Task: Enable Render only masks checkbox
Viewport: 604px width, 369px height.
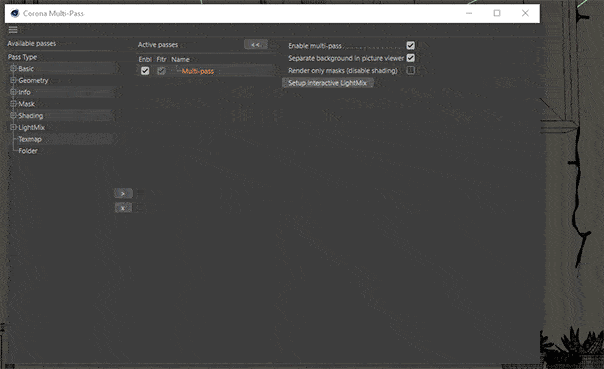Action: pos(411,70)
